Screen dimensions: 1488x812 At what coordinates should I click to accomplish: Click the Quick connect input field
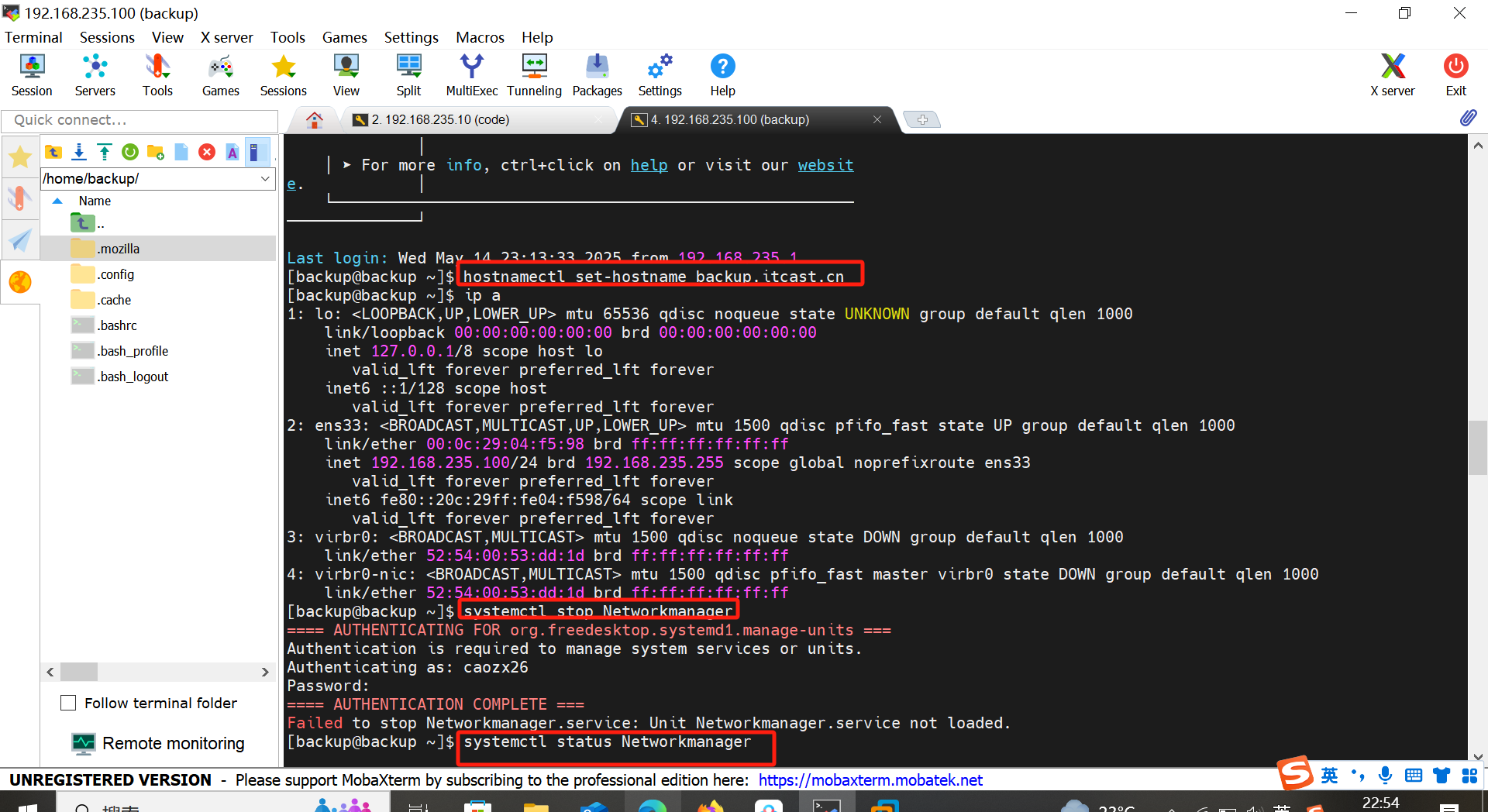(x=139, y=120)
